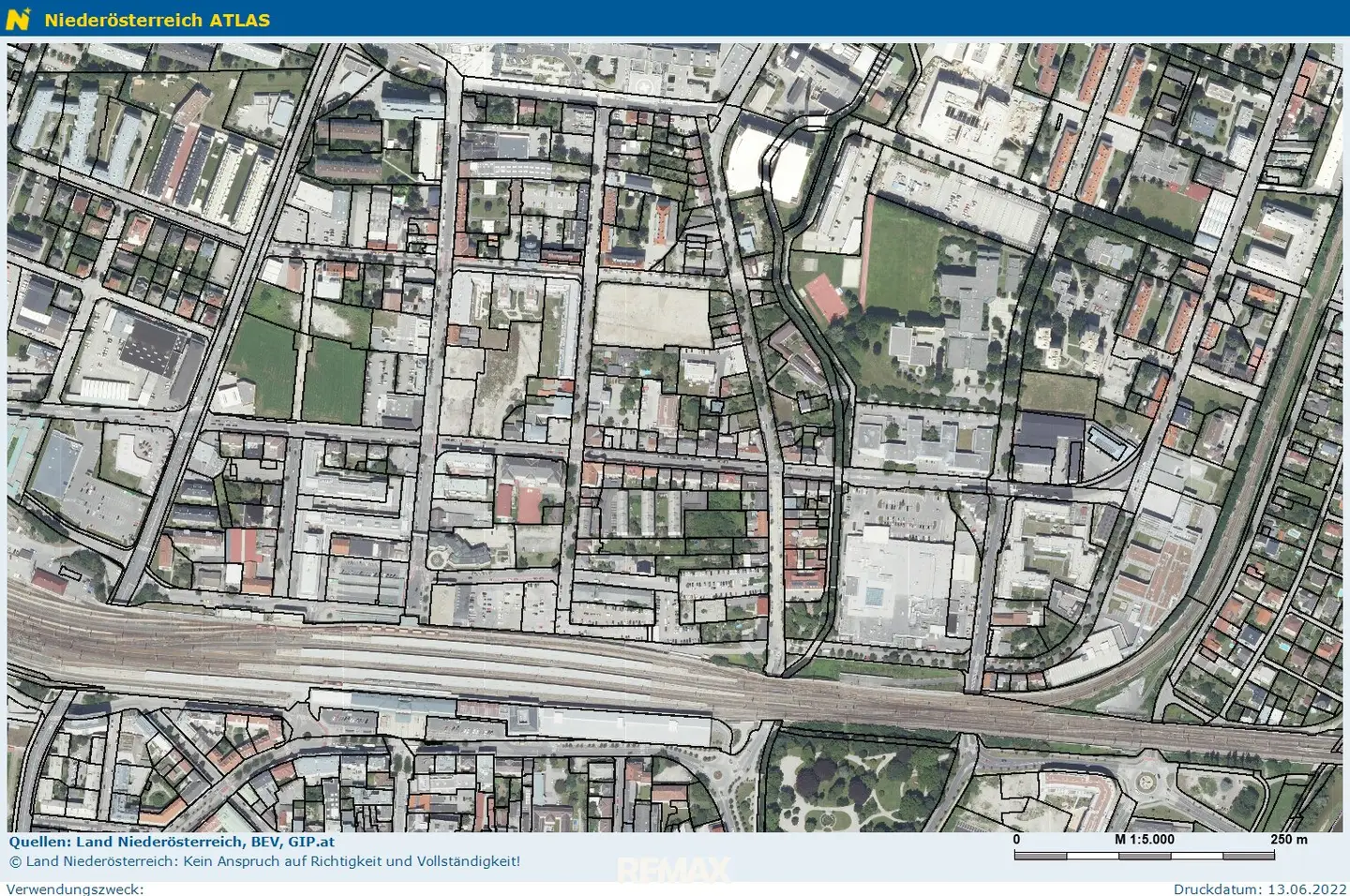Click the rooftop blue pool building
This screenshot has height=896, width=1350.
tap(891, 584)
